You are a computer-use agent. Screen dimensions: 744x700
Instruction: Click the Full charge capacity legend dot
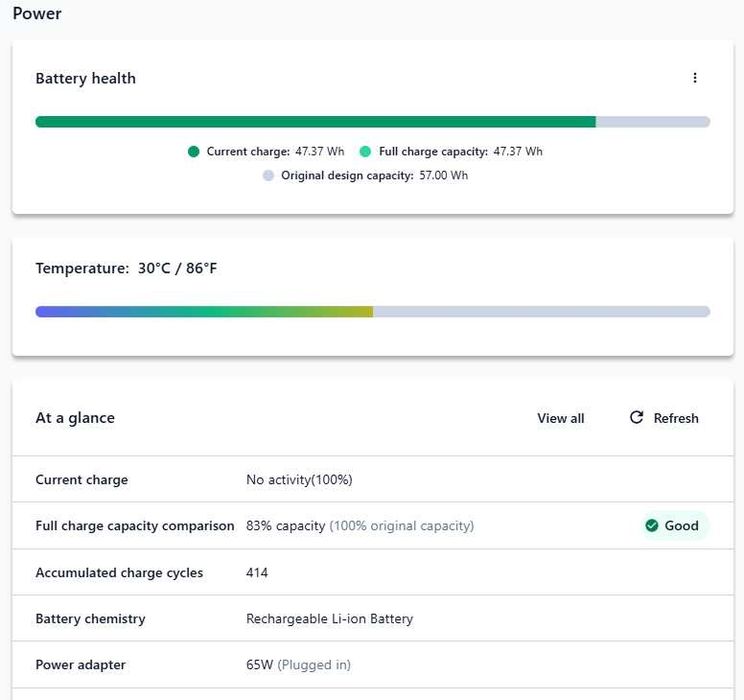[366, 152]
